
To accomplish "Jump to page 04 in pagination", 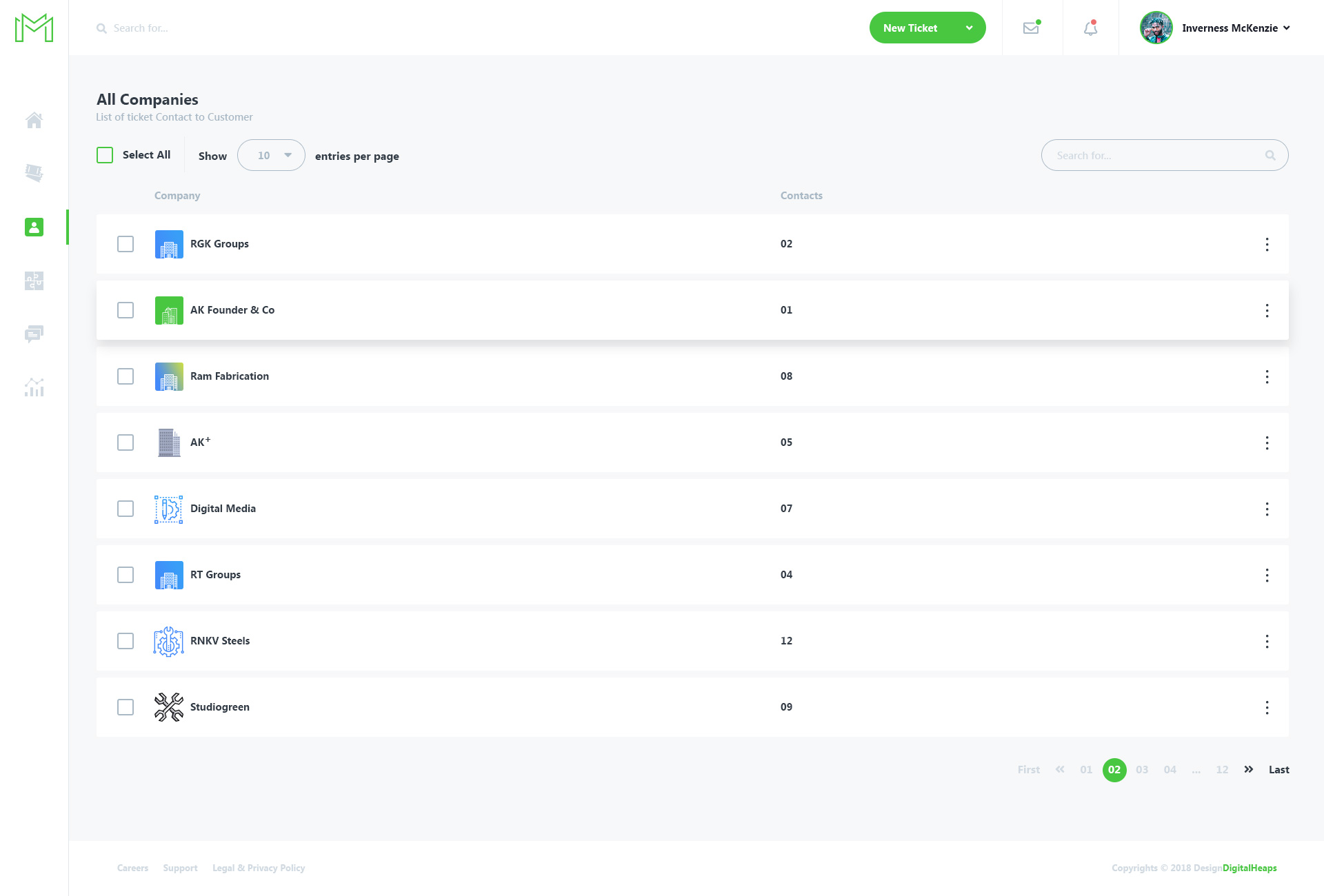I will [x=1170, y=770].
